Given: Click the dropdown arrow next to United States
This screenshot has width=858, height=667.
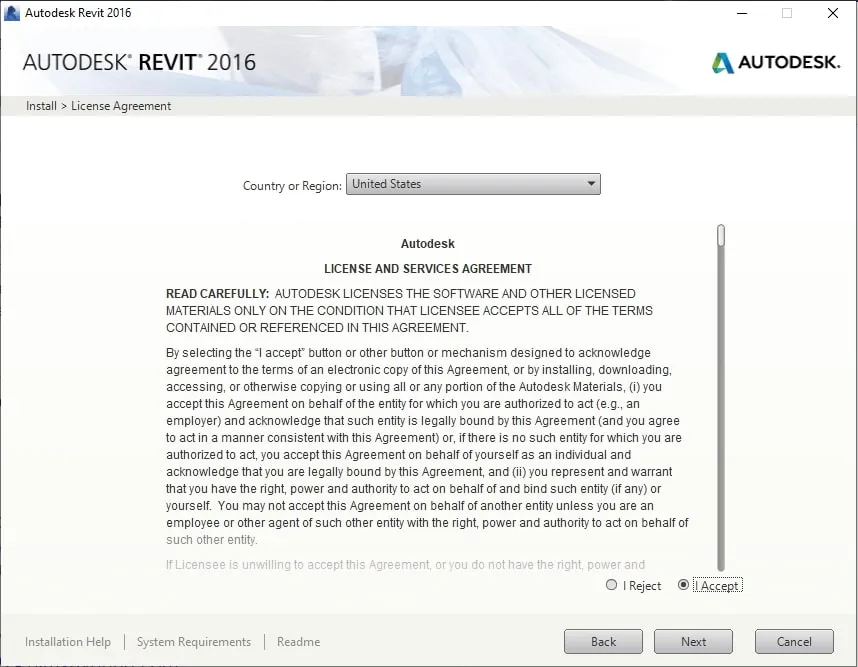Looking at the screenshot, I should [x=590, y=184].
